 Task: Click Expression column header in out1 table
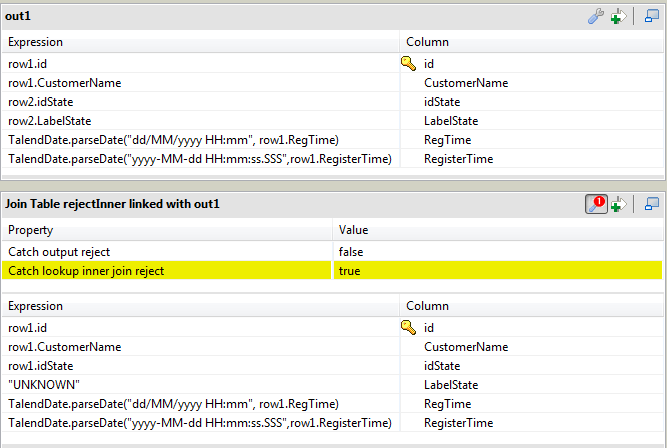tap(200, 42)
